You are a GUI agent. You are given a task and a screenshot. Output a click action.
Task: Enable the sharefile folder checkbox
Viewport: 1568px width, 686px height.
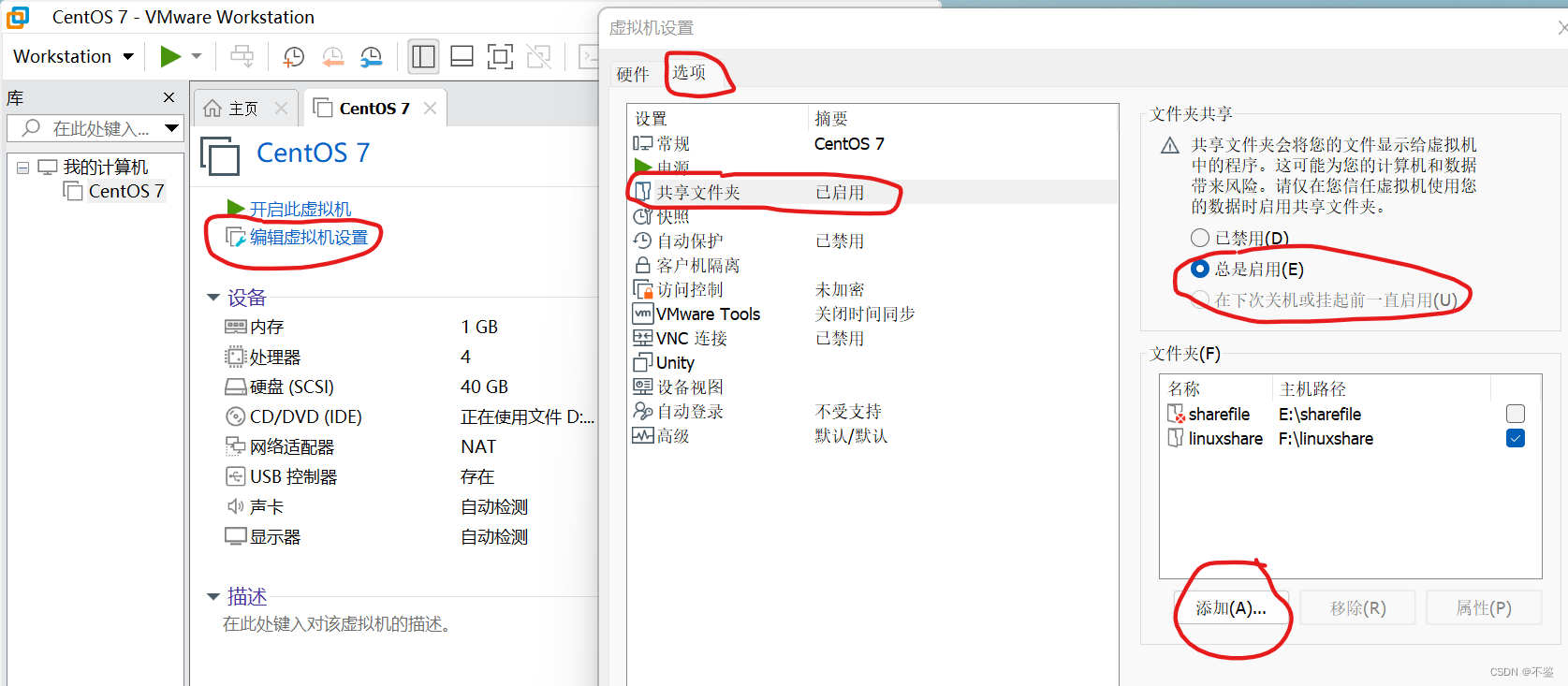coord(1516,414)
